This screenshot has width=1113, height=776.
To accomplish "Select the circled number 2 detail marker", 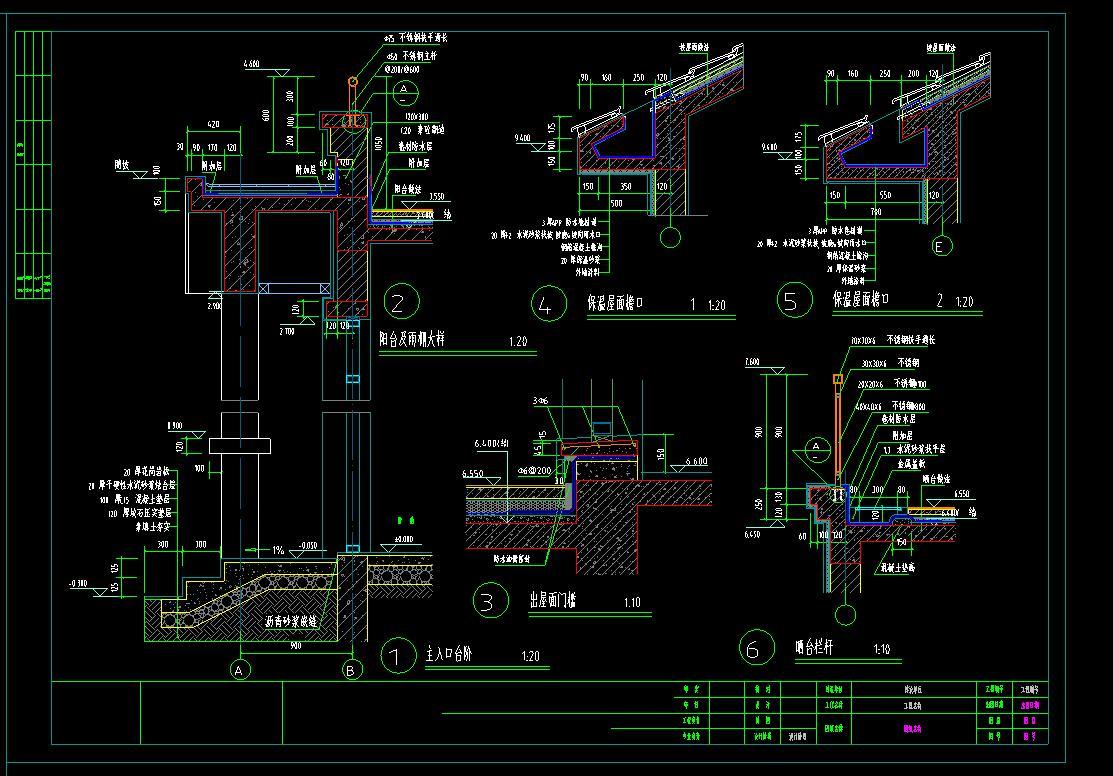I will [401, 302].
